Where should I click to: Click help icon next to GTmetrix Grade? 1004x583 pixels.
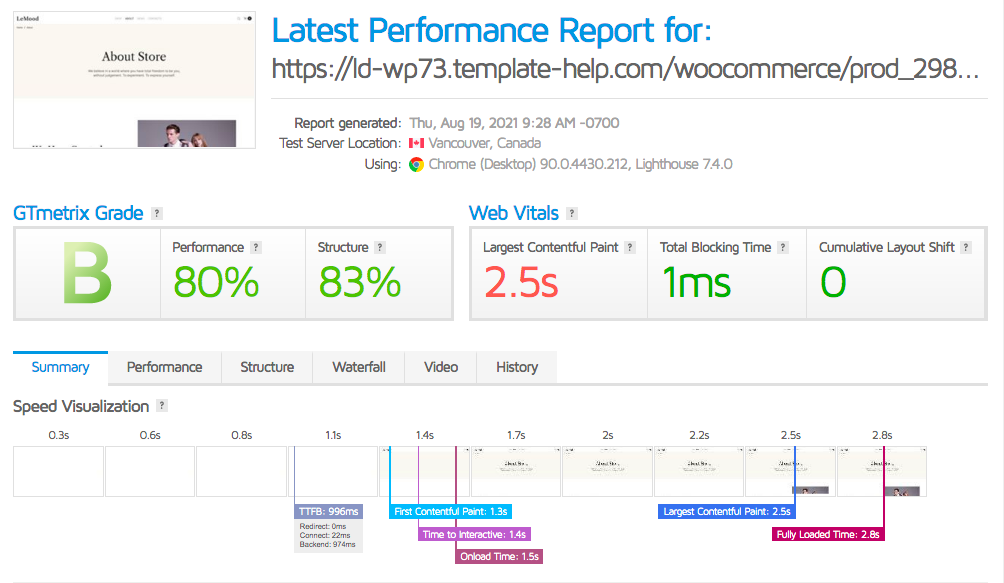point(157,214)
